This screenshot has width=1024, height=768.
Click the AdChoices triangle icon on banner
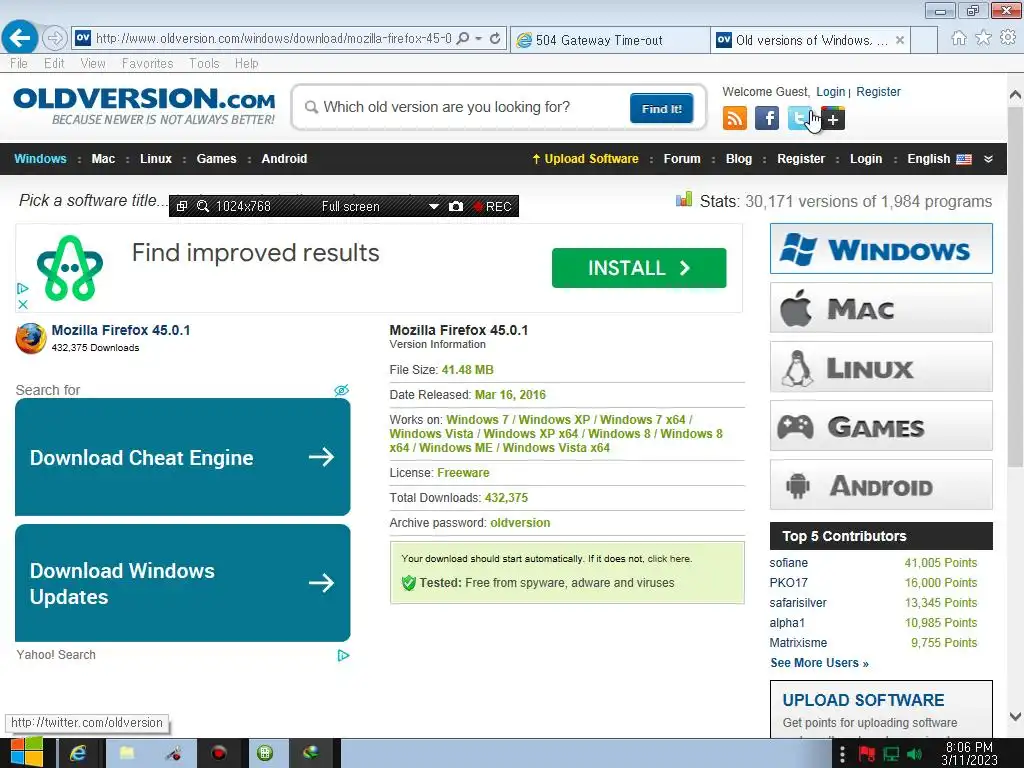coord(23,288)
